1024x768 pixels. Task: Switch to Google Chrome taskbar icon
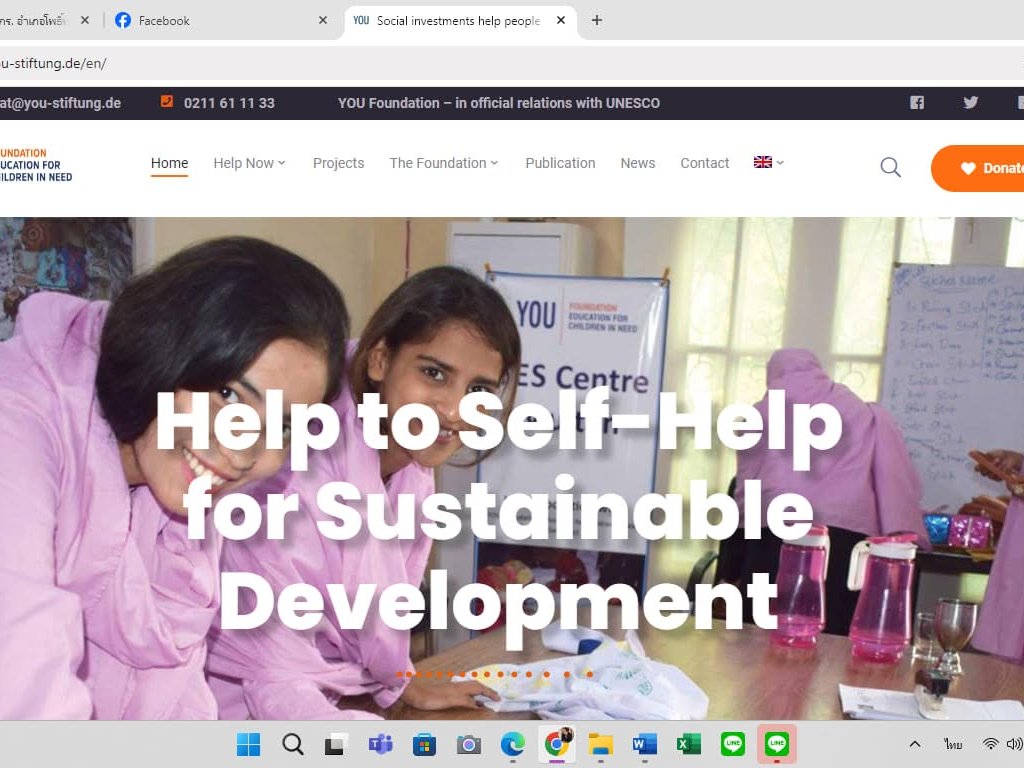557,743
